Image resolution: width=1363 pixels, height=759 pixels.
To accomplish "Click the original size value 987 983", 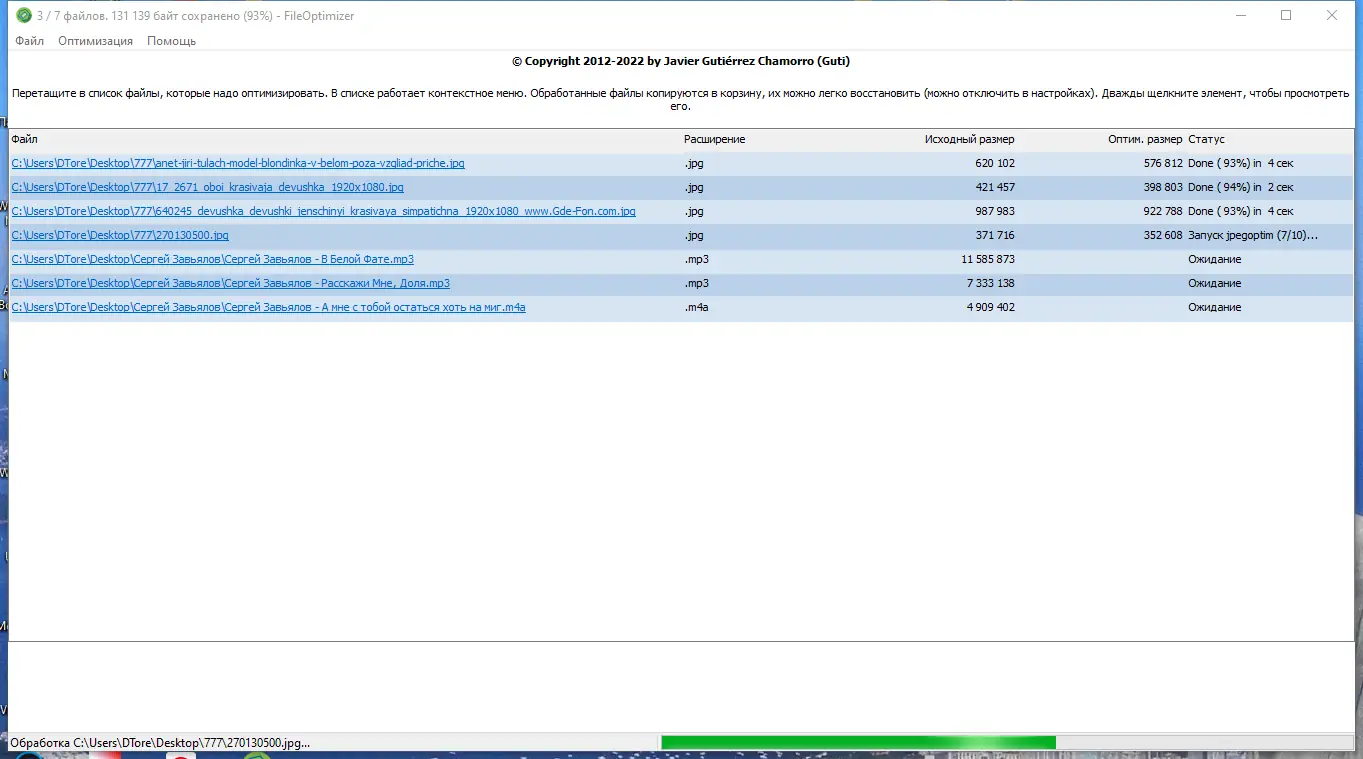I will tap(995, 211).
